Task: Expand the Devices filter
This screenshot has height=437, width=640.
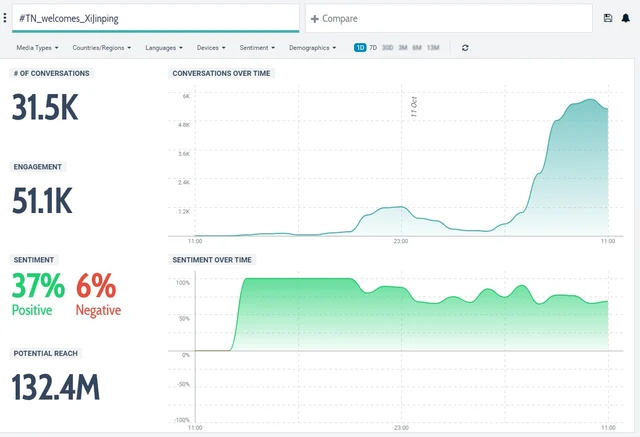Action: (x=211, y=48)
